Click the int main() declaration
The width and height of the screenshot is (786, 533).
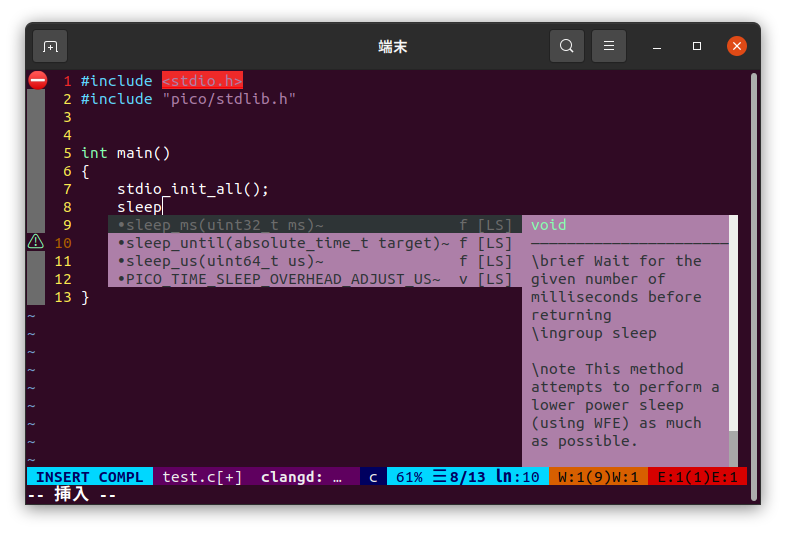[126, 153]
